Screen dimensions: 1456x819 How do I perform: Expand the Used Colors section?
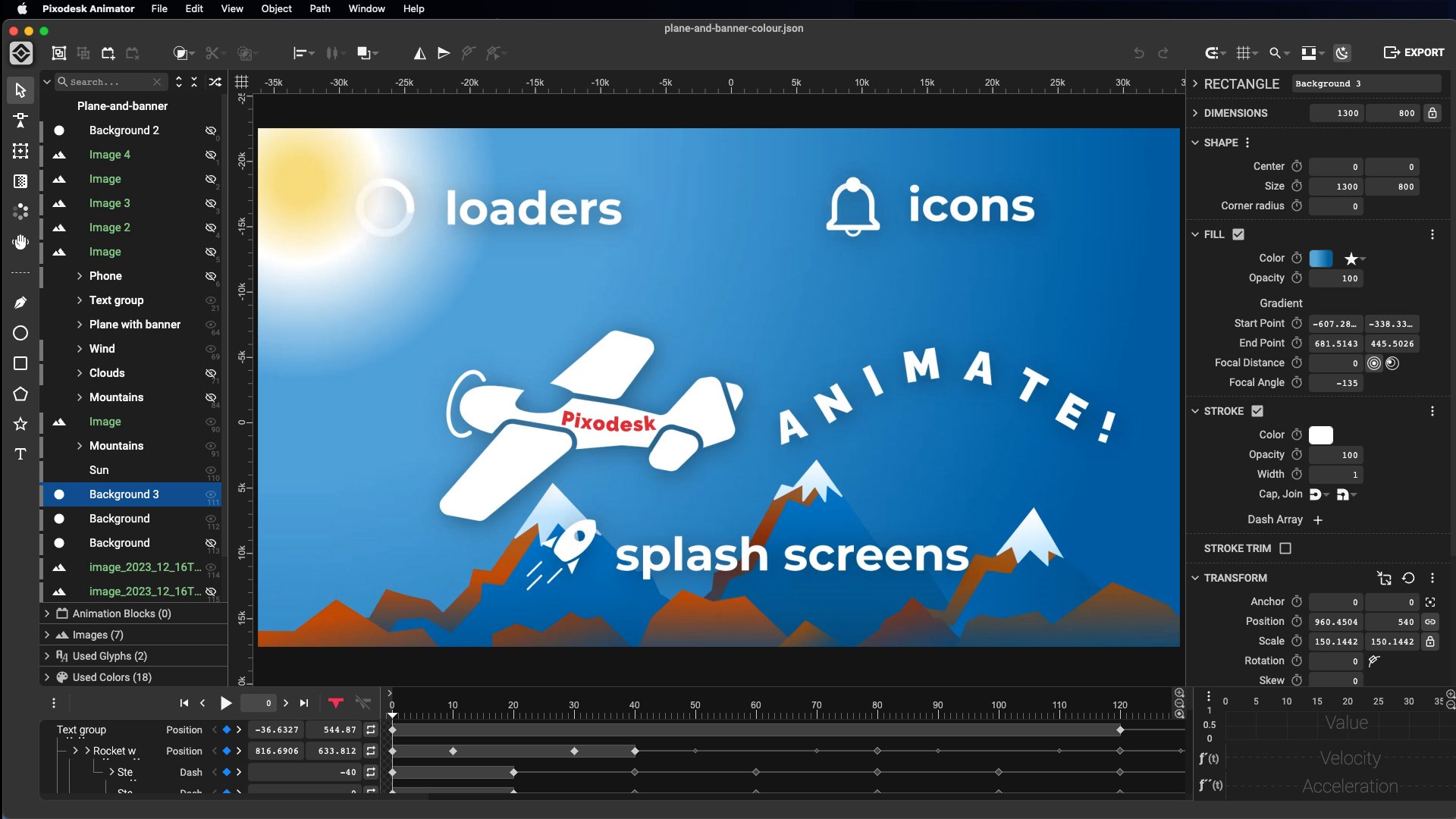45,677
